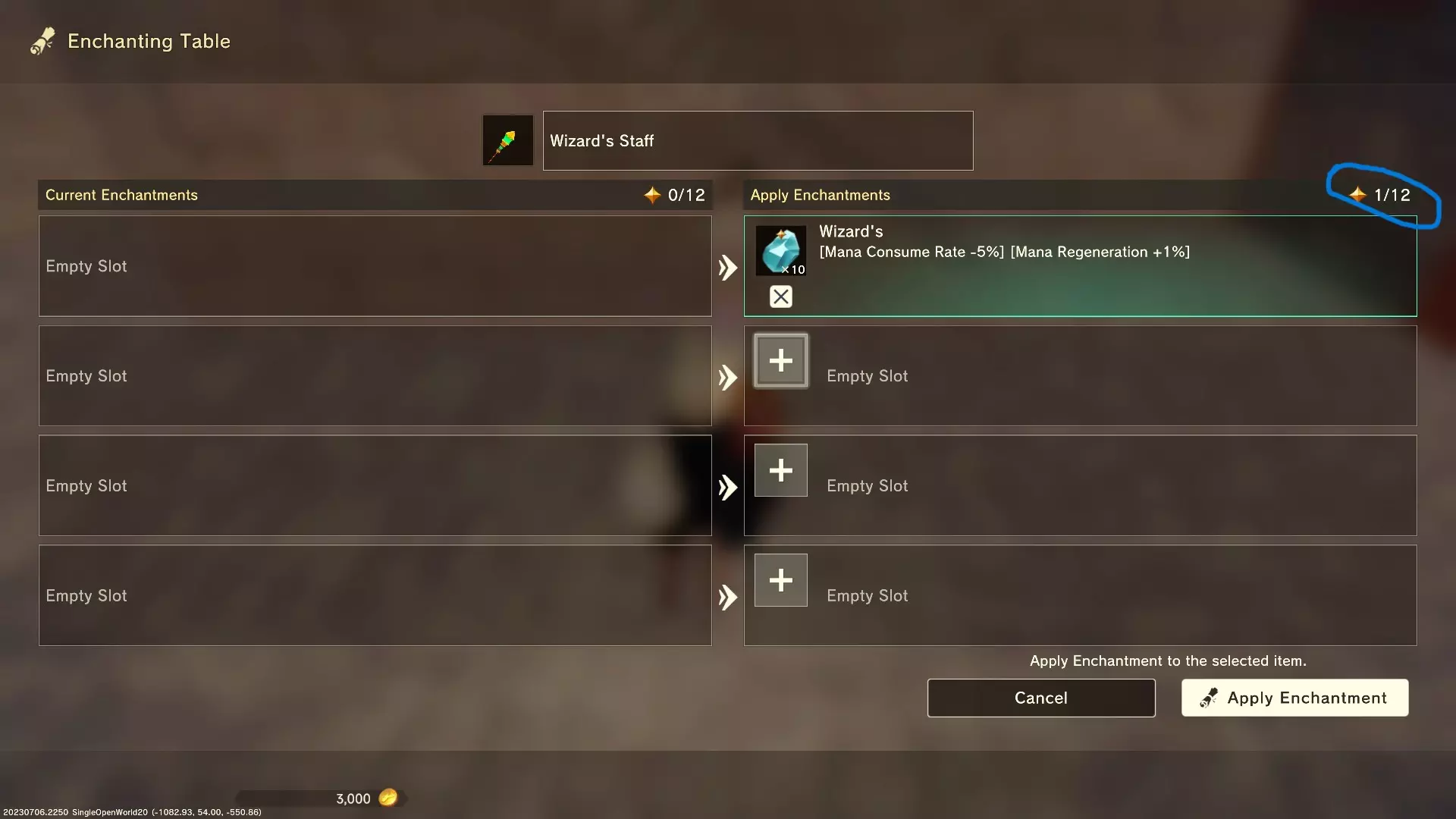Add enchantment to third apply slot
1456x819 pixels.
pyautogui.click(x=781, y=470)
